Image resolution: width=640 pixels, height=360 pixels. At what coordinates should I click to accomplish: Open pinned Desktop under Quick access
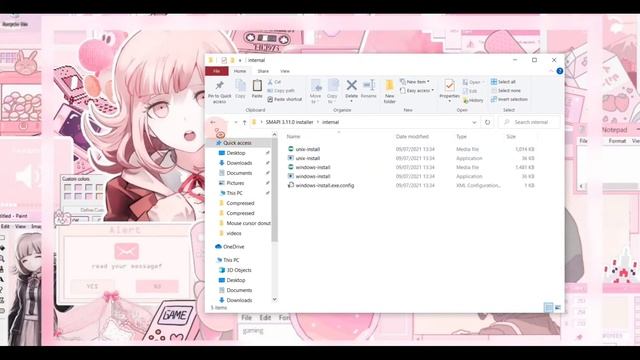tap(236, 153)
